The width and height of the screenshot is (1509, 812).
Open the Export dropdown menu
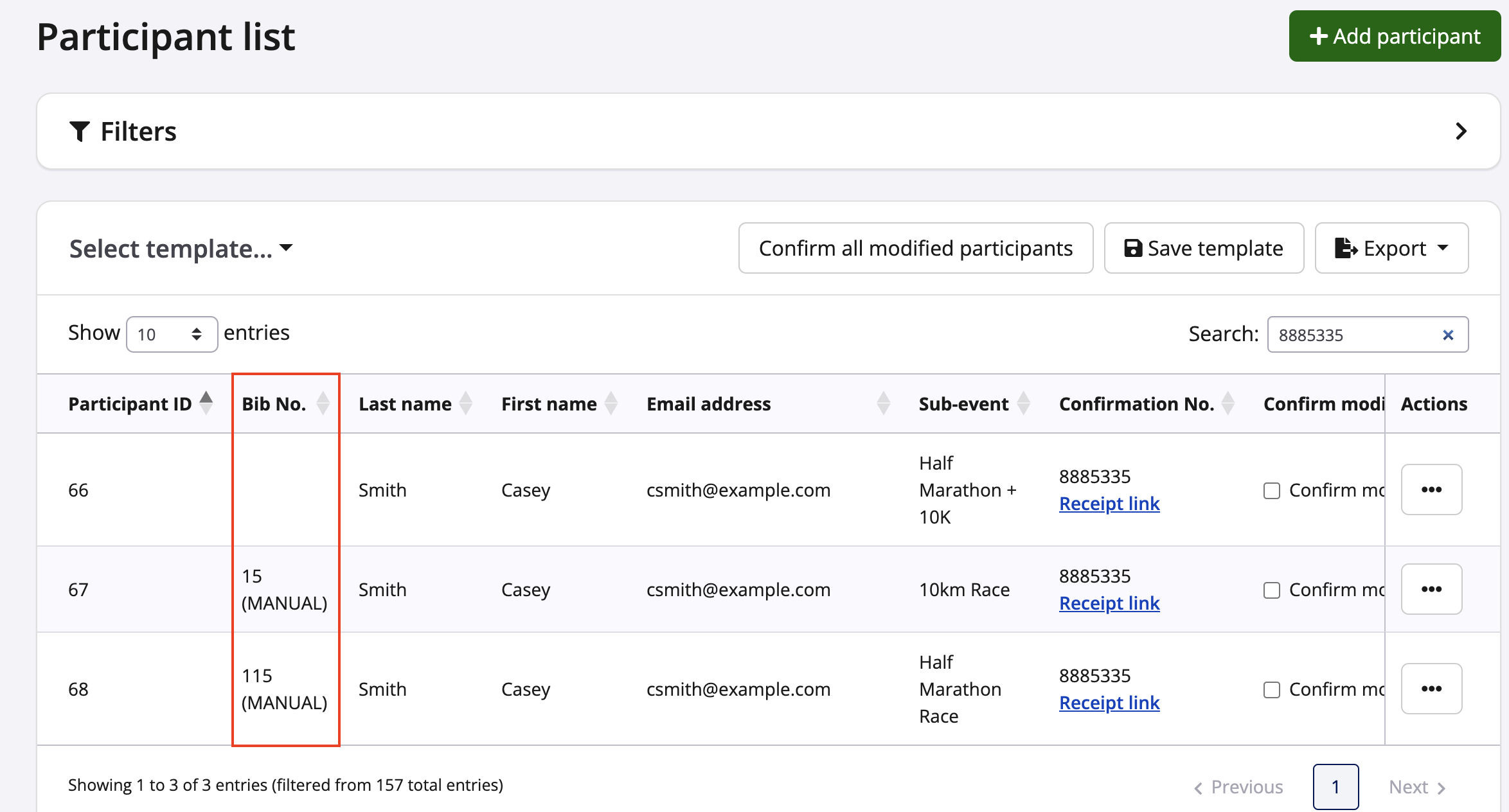[1391, 249]
